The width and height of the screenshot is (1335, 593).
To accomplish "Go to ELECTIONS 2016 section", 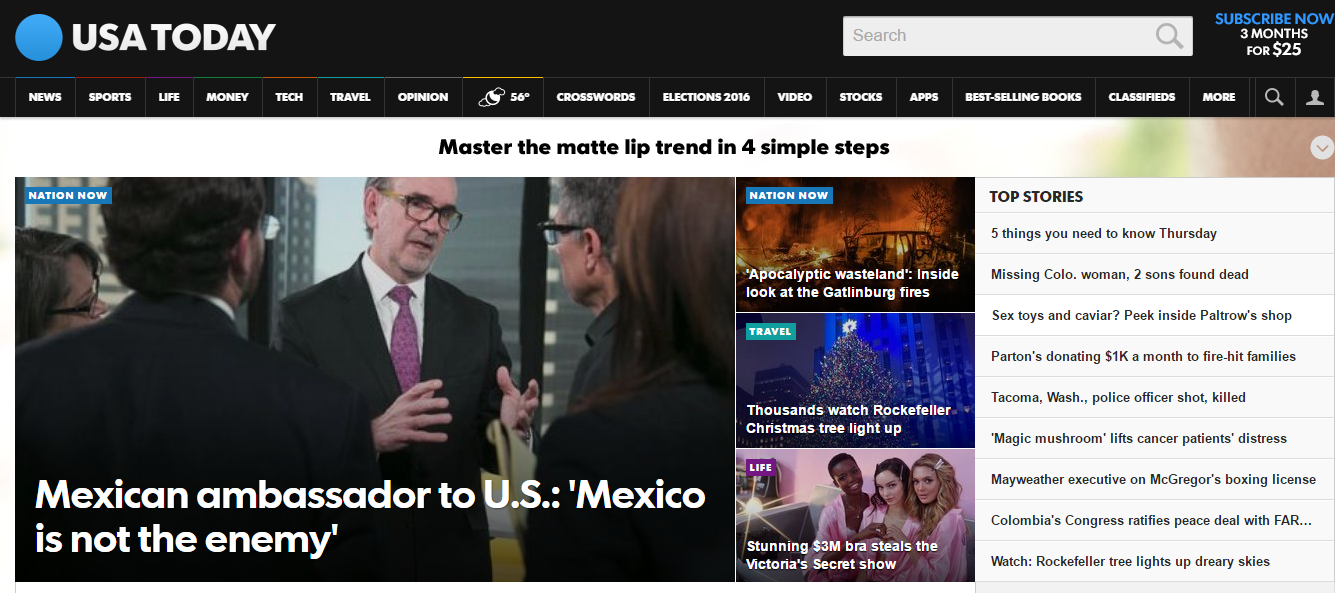I will (x=706, y=97).
